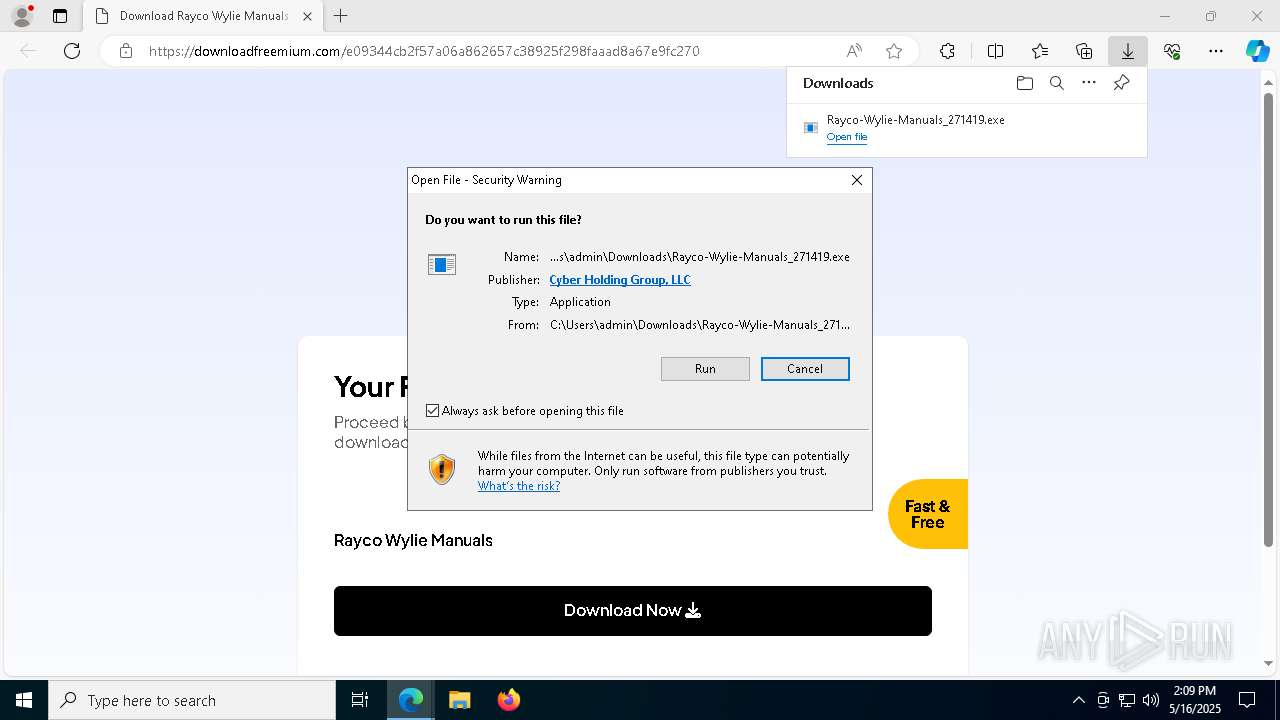Click Cyber Holding Group, LLC publisher link
Image resolution: width=1280 pixels, height=720 pixels.
(x=620, y=280)
